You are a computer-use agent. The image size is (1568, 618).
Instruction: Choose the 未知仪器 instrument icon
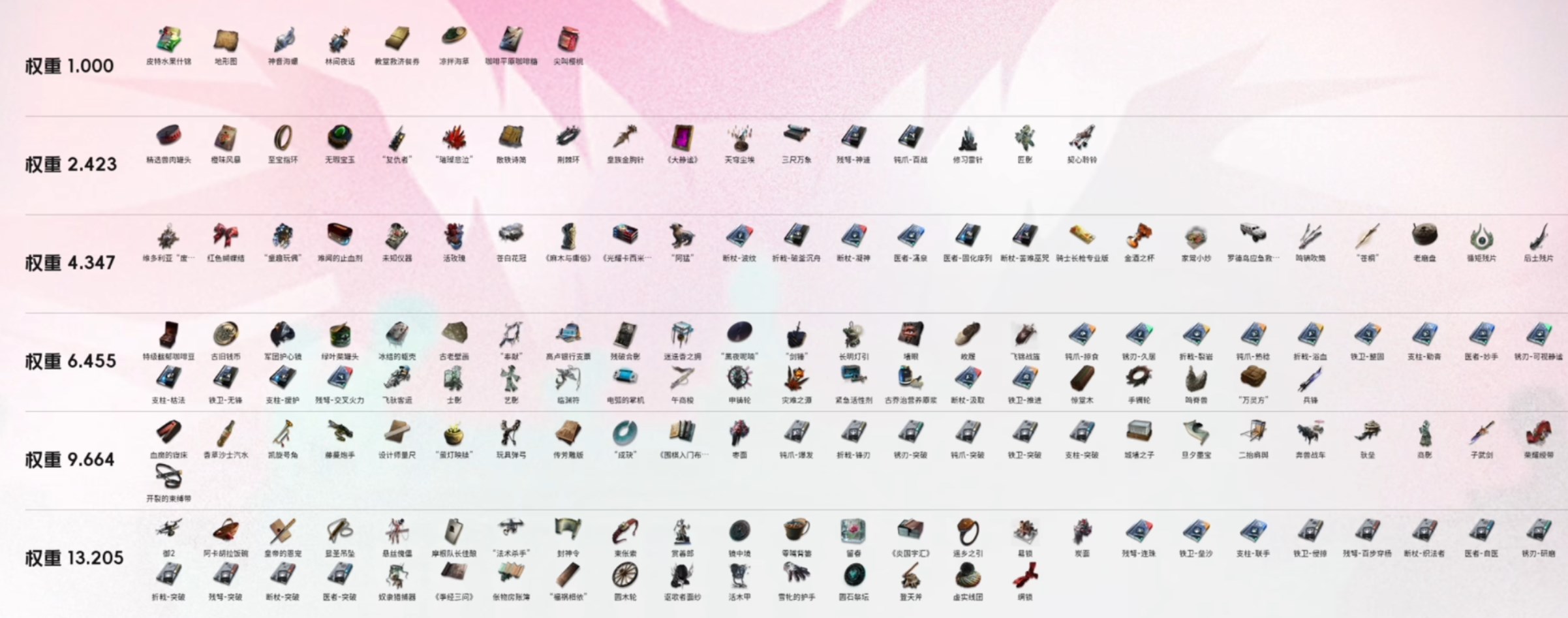click(397, 236)
